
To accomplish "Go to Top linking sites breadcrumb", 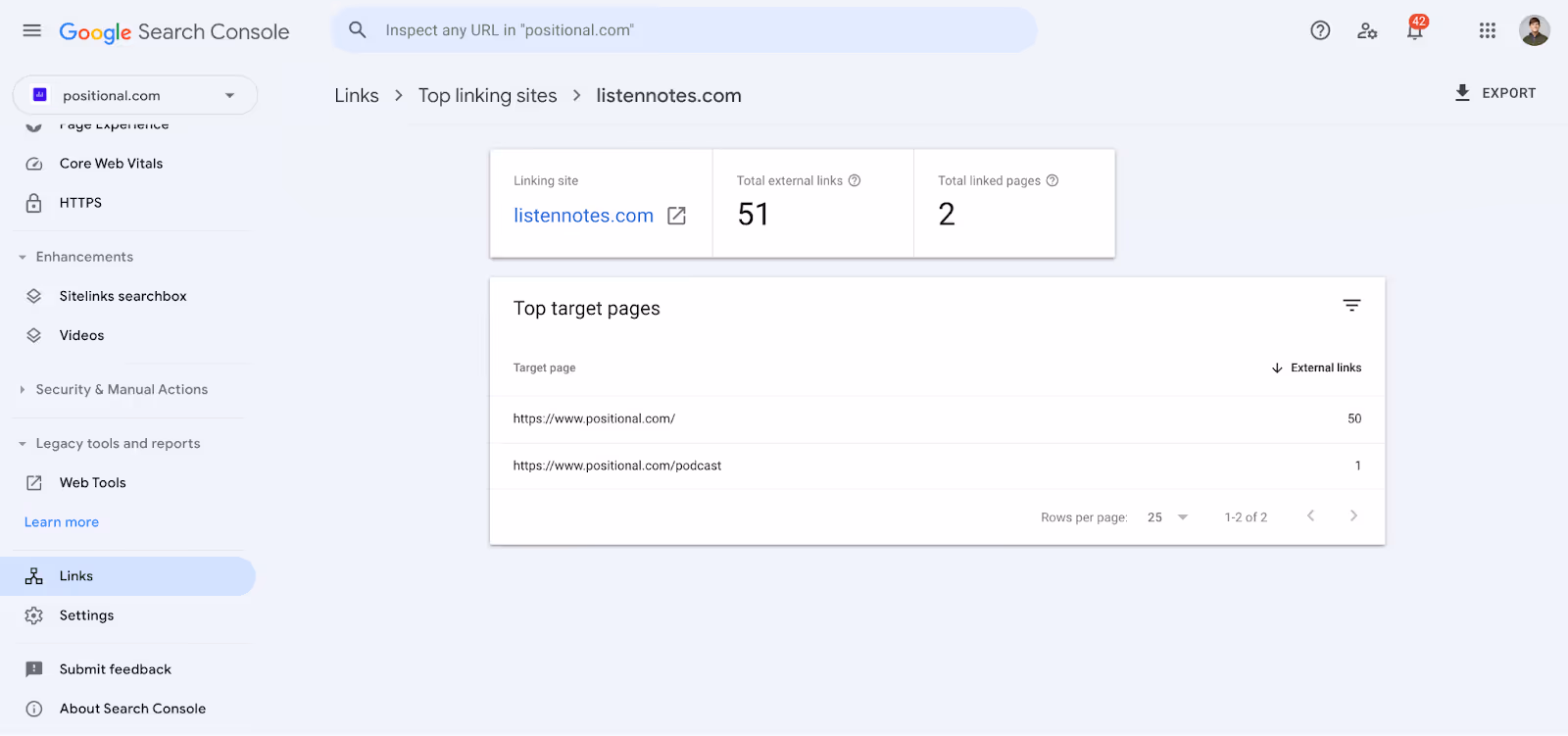I will pos(487,95).
